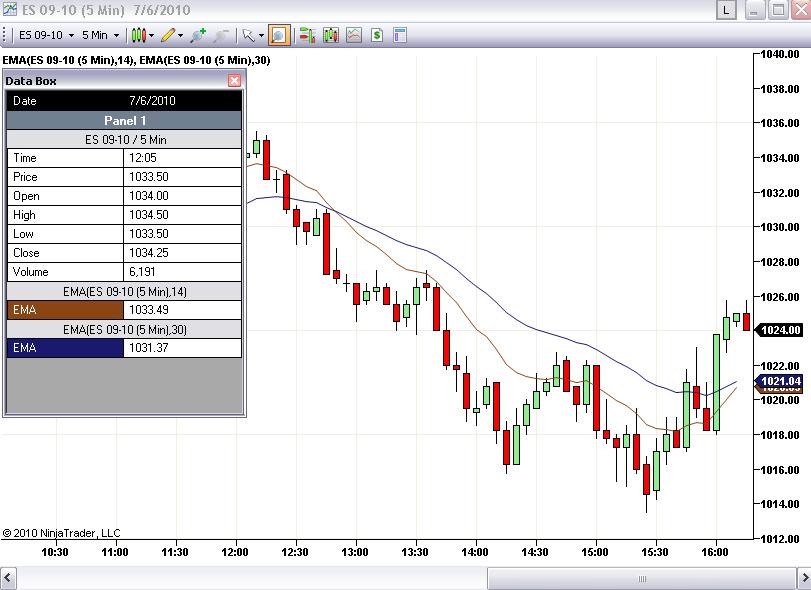Click the EMA(ES 09-10 (5 Min),30) header row

[x=124, y=329]
